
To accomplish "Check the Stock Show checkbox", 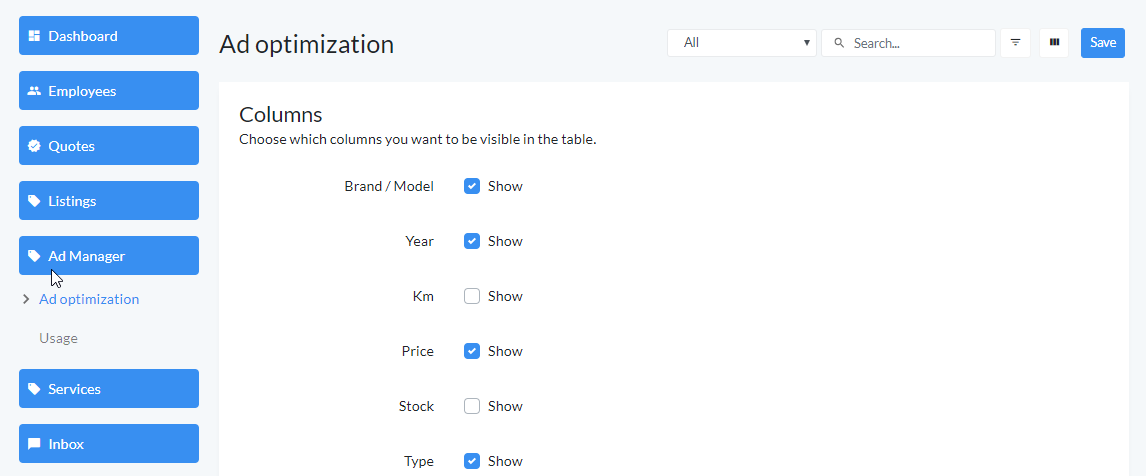I will point(472,406).
